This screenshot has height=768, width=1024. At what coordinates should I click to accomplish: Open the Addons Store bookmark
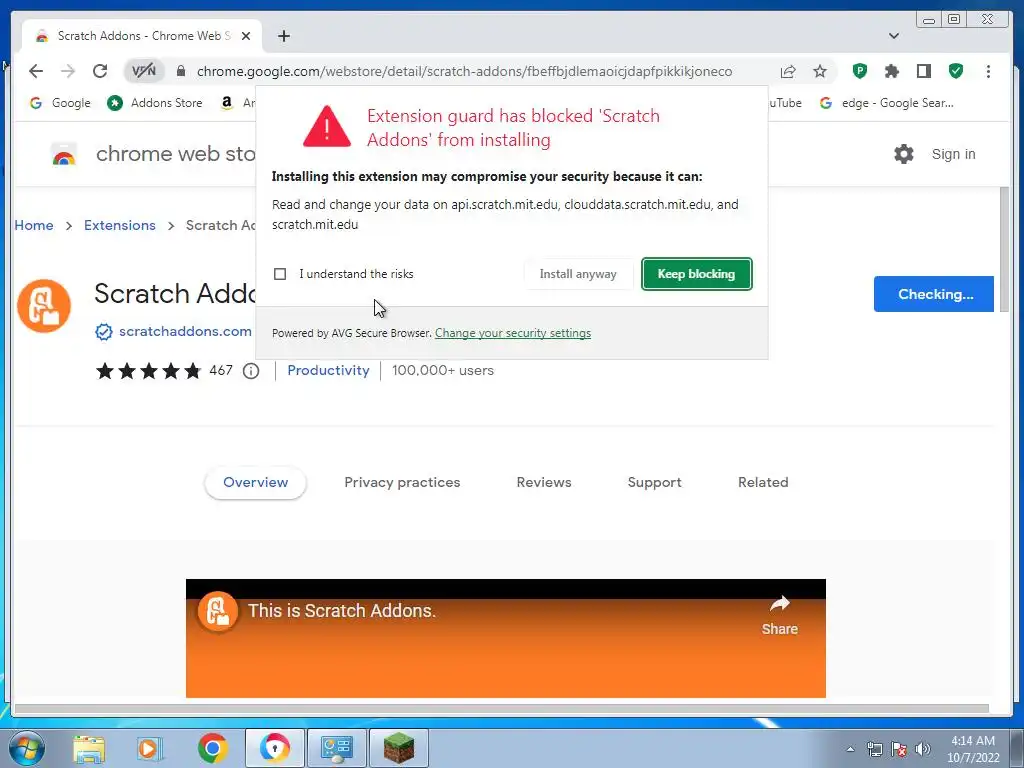(x=155, y=103)
